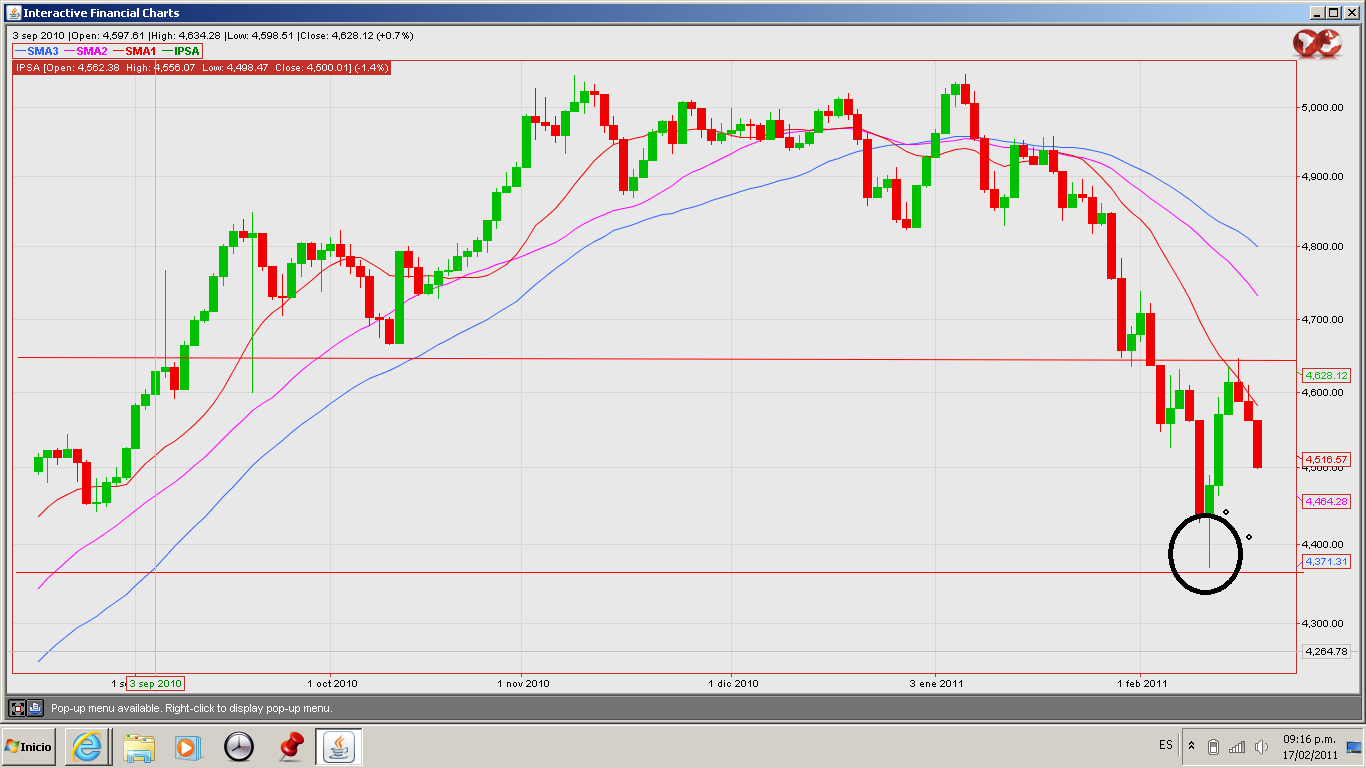
Task: Click the '3 ene 2011' axis label
Action: 936,684
